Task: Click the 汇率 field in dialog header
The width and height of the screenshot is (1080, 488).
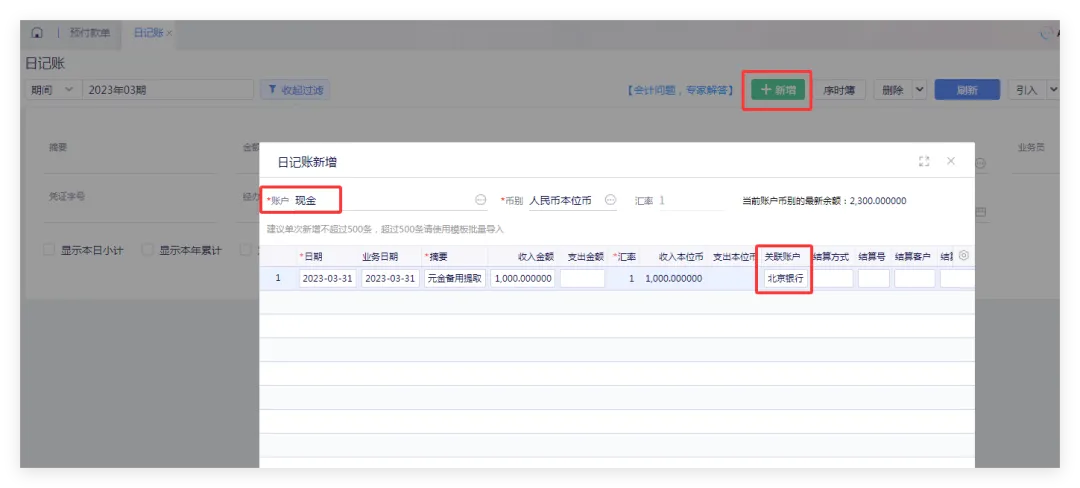Action: tap(691, 200)
